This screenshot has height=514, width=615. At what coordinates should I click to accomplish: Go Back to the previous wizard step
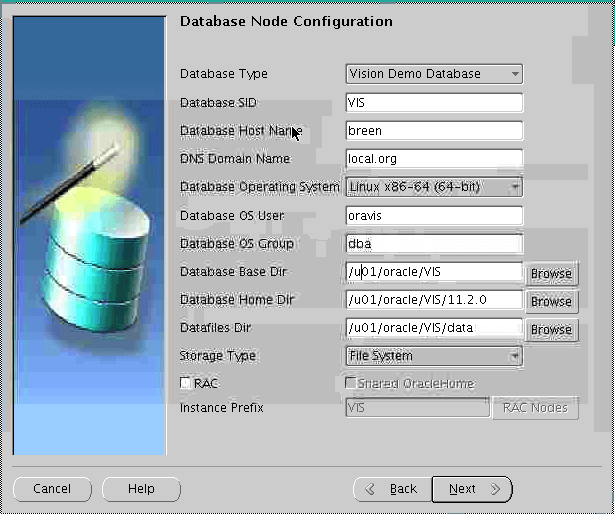click(392, 489)
